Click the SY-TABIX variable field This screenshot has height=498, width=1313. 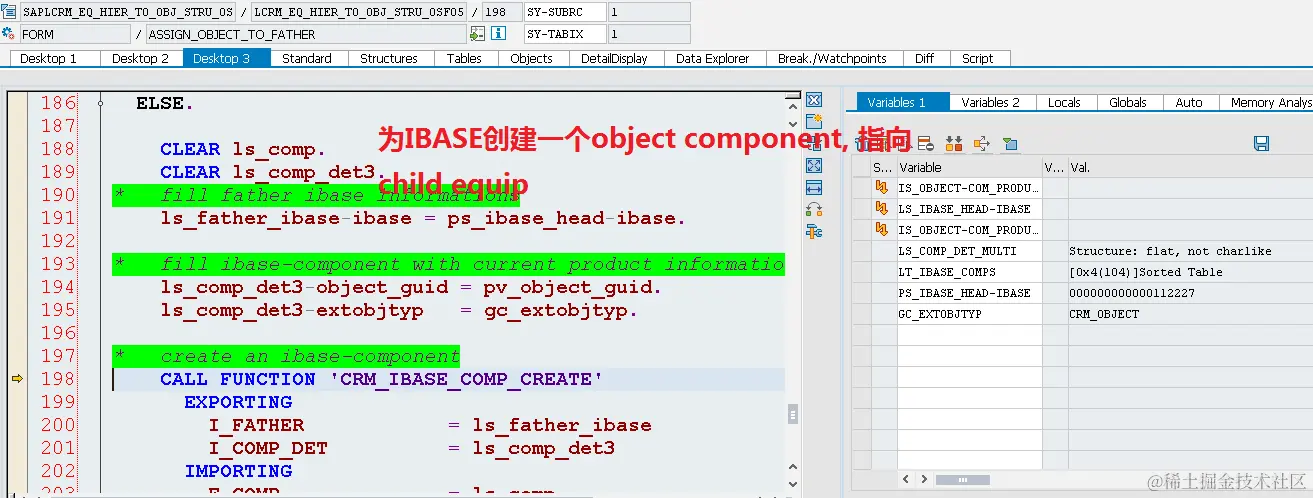pos(565,34)
